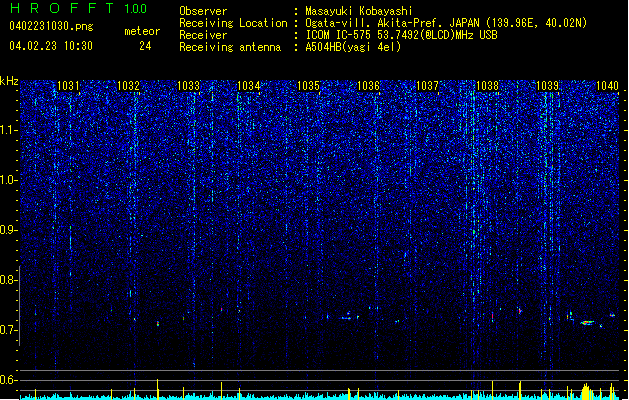629x400 pixels.
Task: Click the 0.9 kHz axis label
Action: pyautogui.click(x=9, y=230)
